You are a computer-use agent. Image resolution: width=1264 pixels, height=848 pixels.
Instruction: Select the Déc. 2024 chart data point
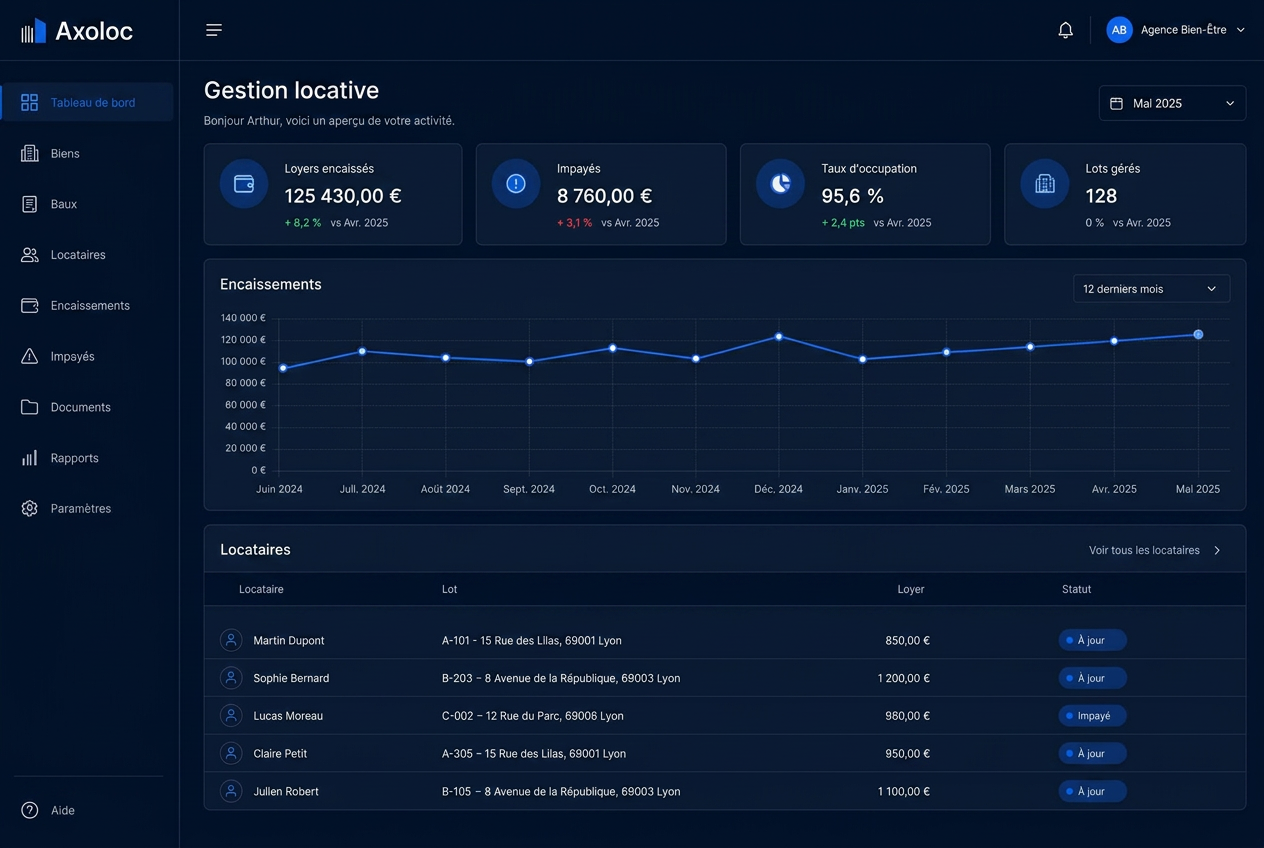778,337
